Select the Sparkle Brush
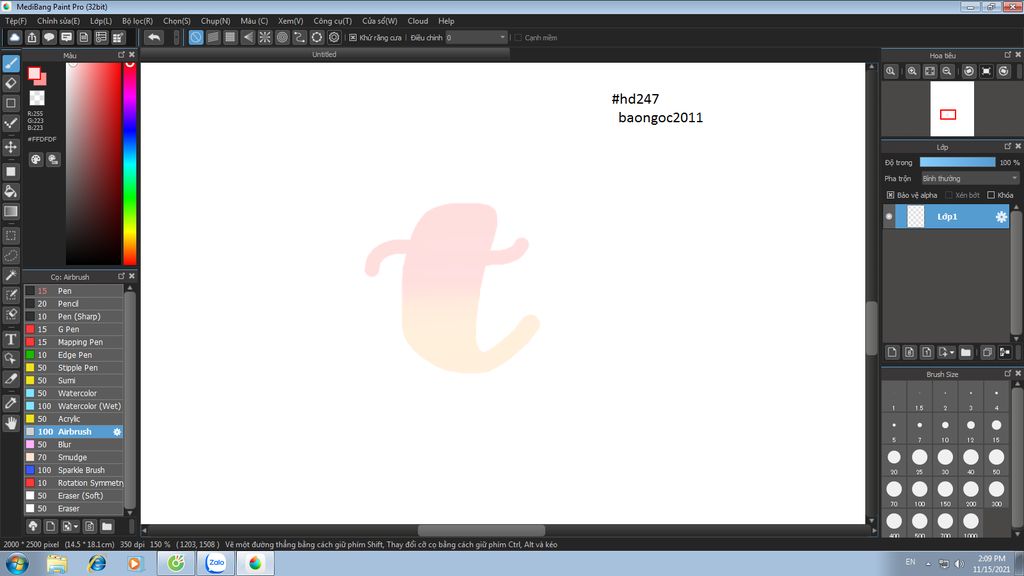1024x576 pixels. pyautogui.click(x=74, y=470)
